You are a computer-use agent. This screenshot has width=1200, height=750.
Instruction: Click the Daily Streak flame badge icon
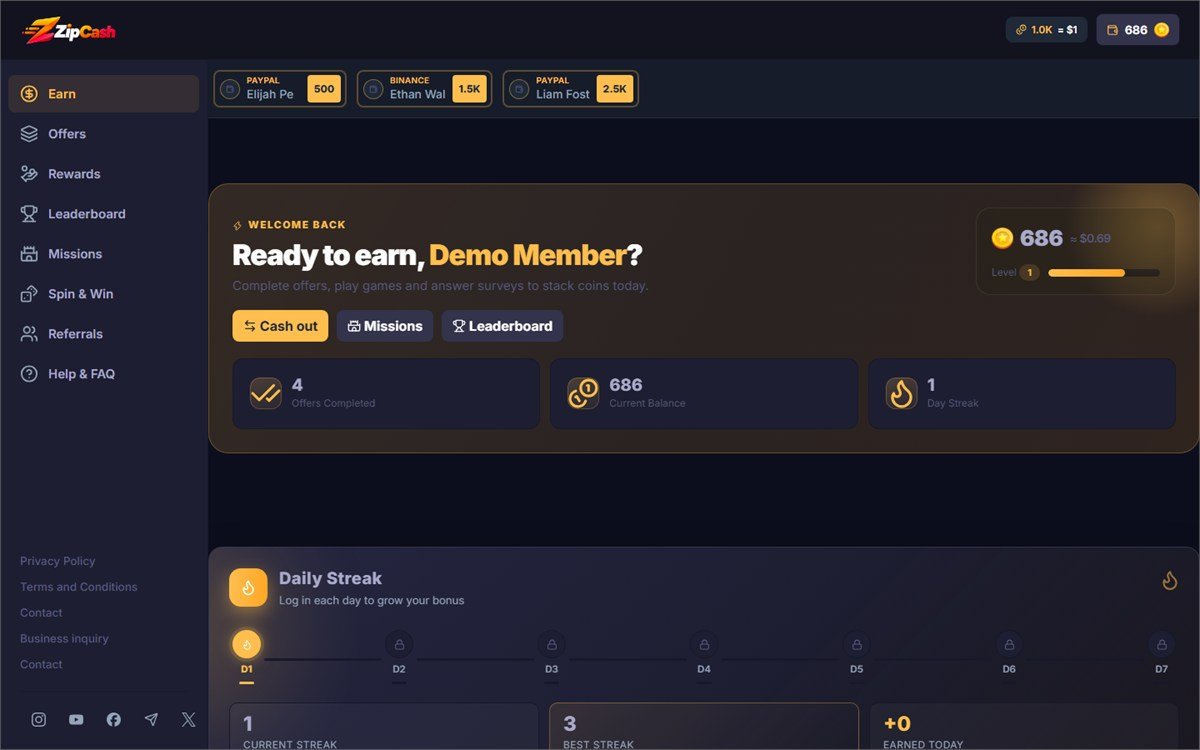248,588
